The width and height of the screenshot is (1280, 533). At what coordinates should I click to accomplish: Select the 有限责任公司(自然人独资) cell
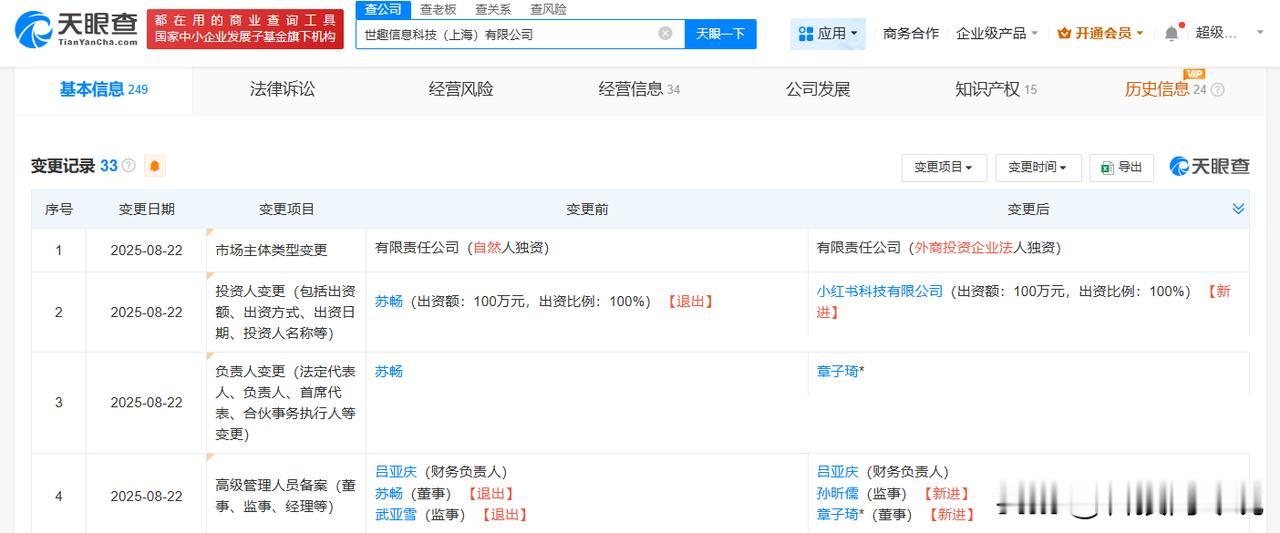click(587, 250)
